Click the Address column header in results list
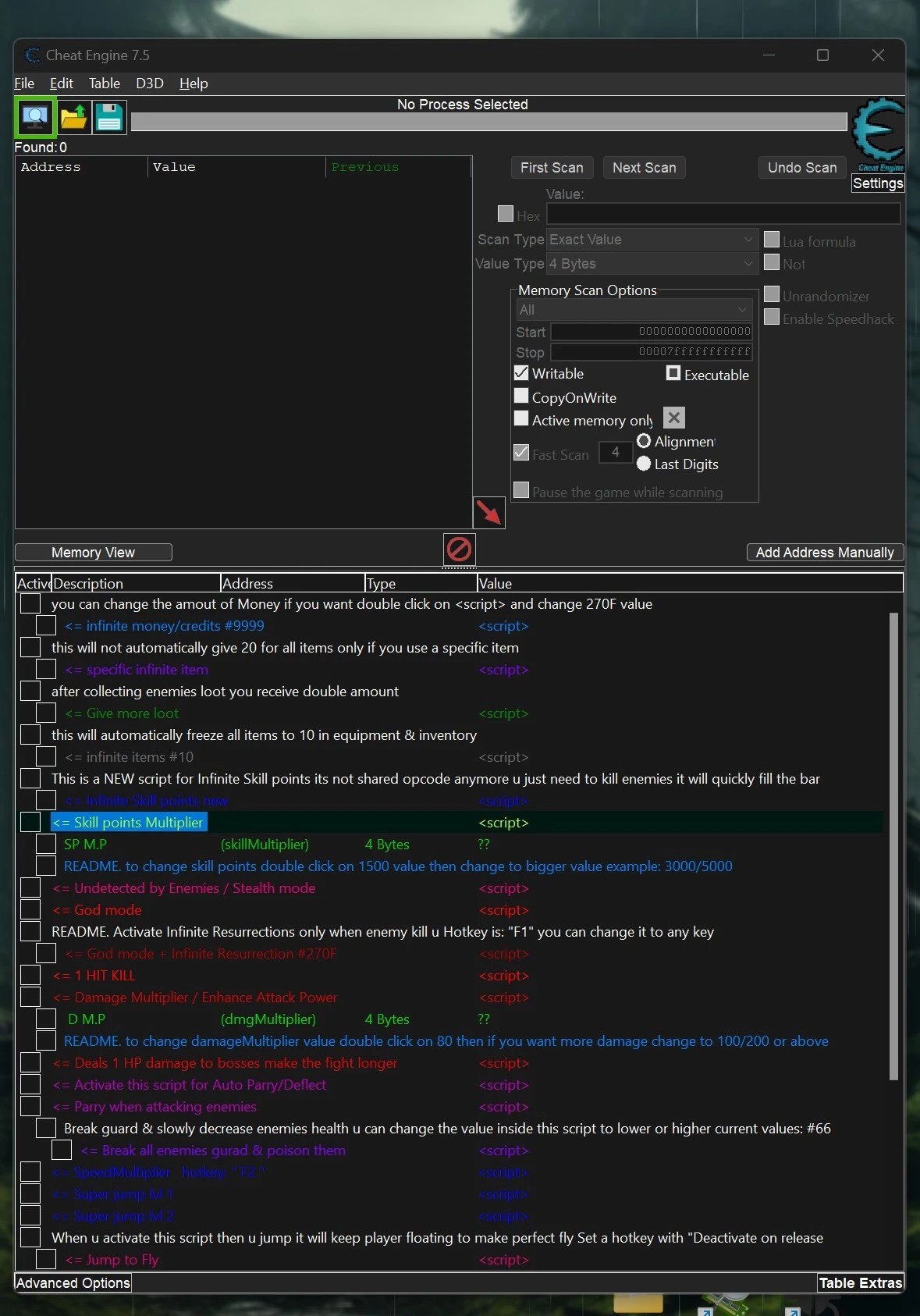 pos(81,167)
